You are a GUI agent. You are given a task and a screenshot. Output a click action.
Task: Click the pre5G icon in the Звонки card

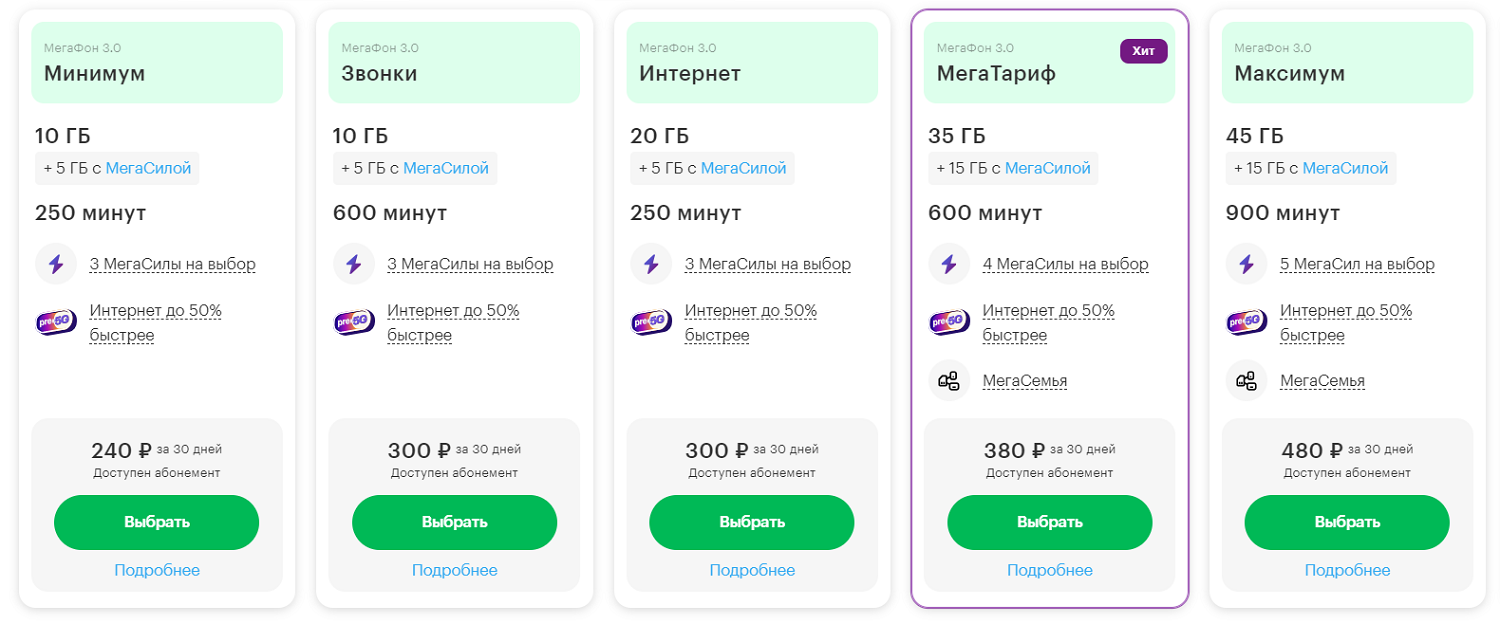pos(353,322)
